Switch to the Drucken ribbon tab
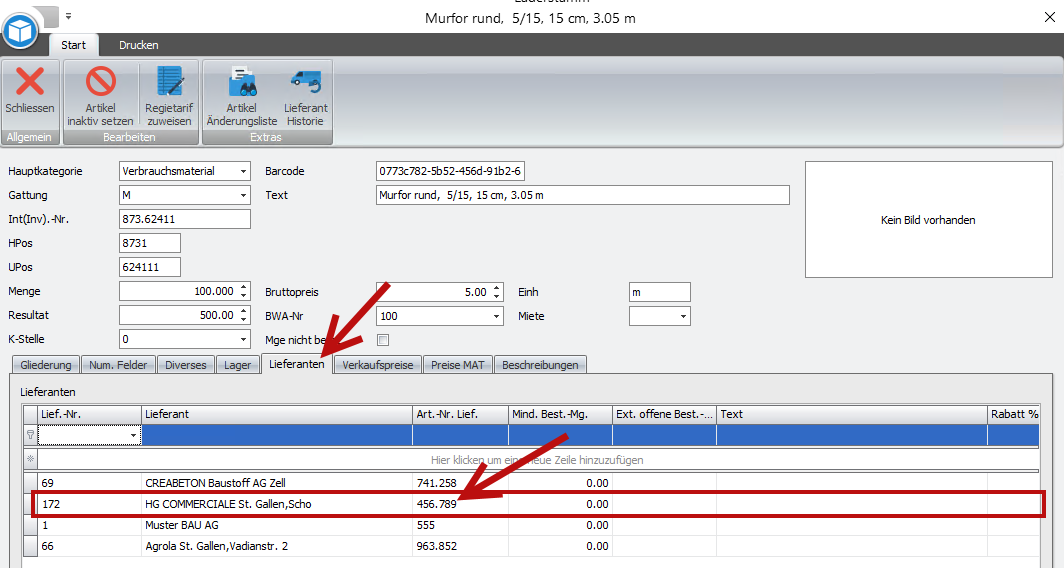The height and width of the screenshot is (568, 1064). point(139,45)
